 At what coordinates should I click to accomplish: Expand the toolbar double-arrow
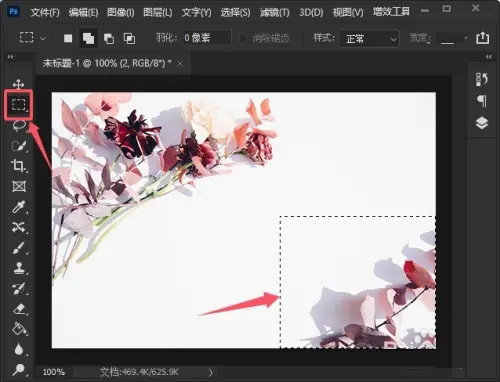click(x=11, y=57)
